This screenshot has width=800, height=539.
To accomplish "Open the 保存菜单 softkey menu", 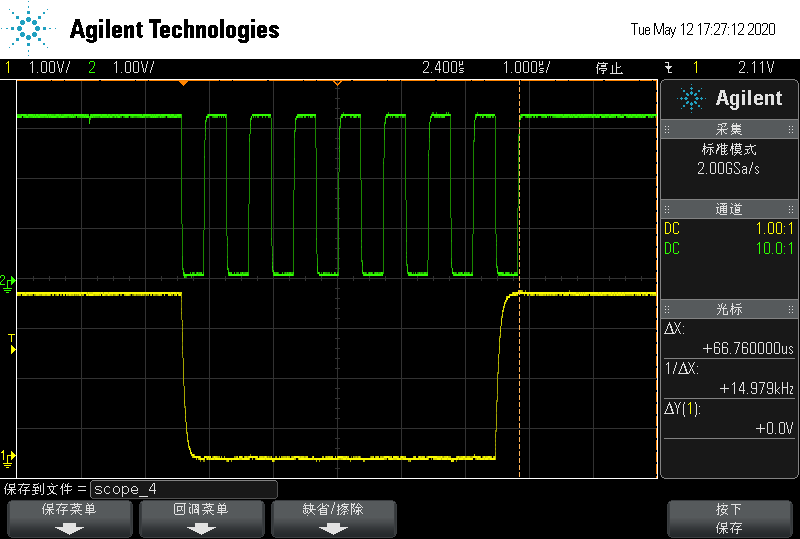I will coord(69,519).
